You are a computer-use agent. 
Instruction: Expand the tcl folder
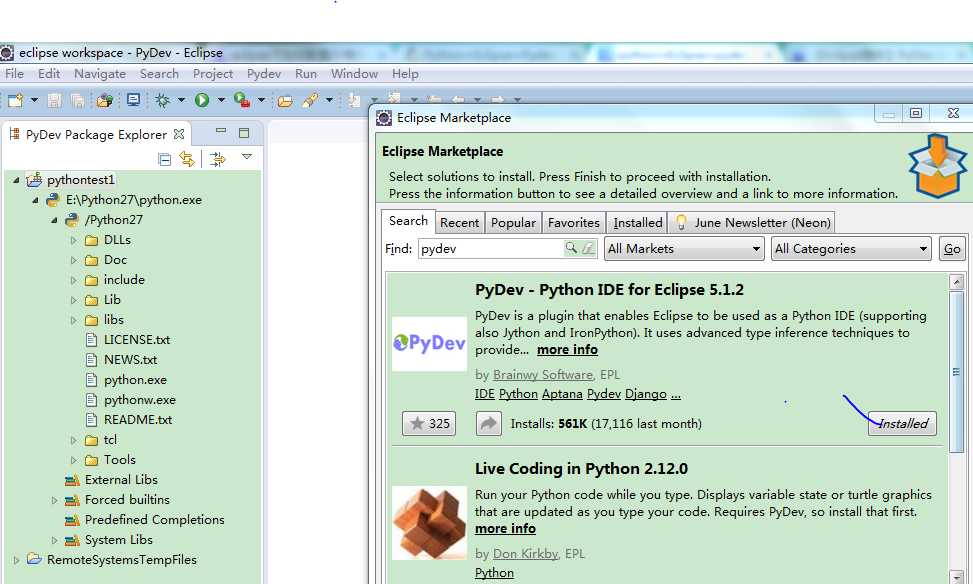point(73,440)
